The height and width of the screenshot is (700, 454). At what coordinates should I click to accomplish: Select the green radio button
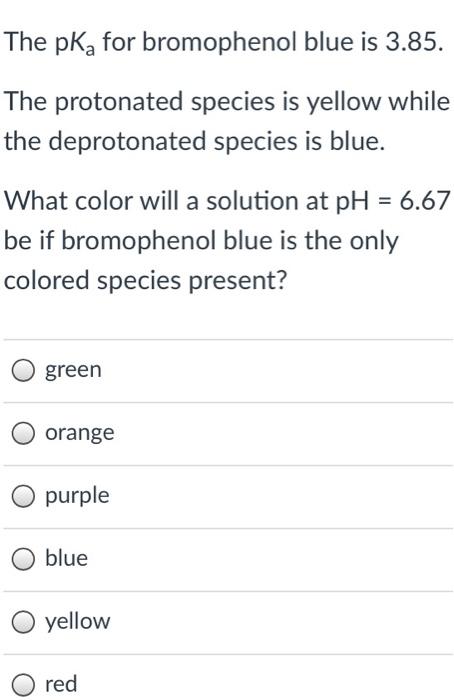pyautogui.click(x=23, y=371)
